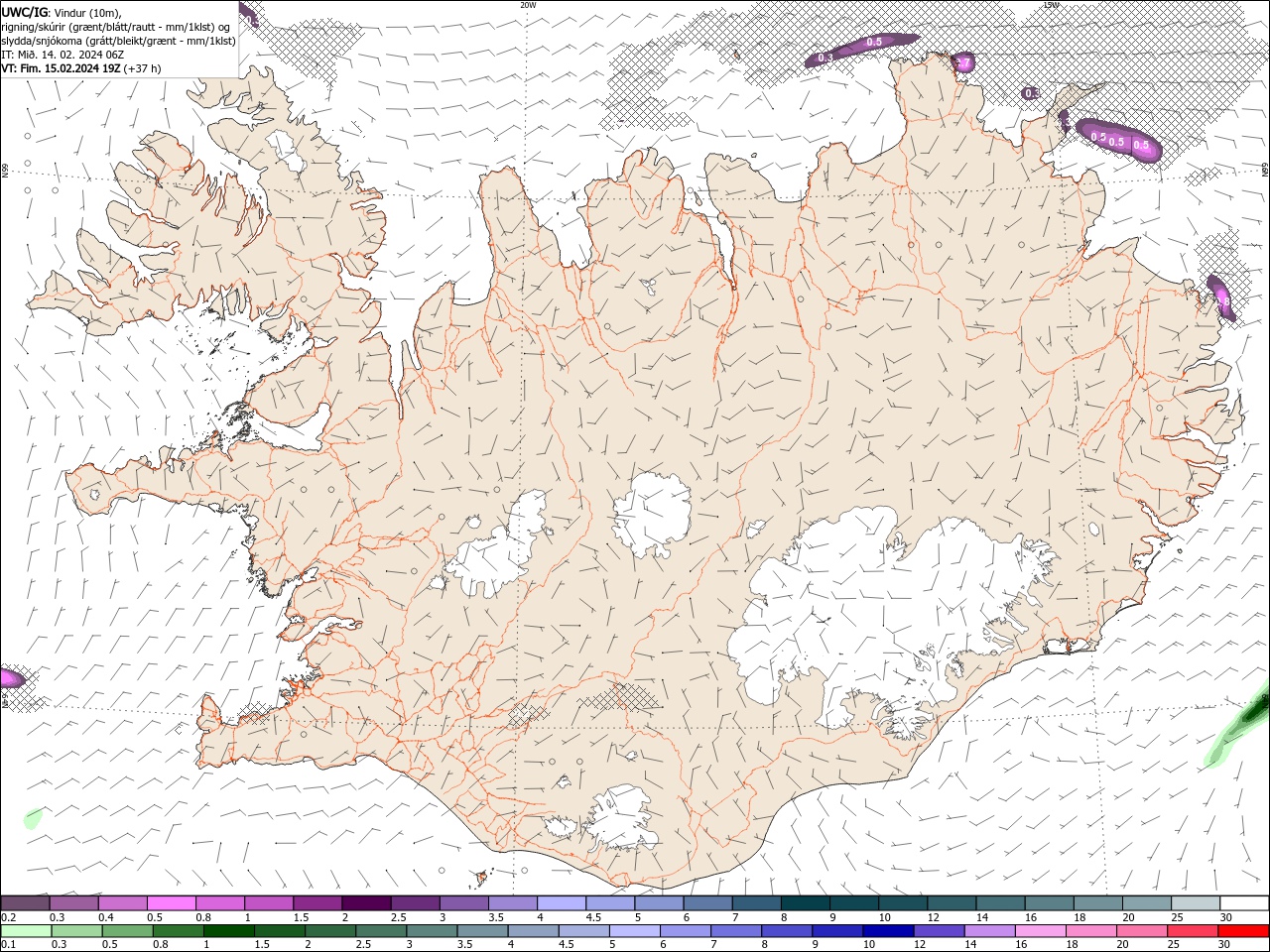
Task: Select the navy blue lower swatch between 10 and 12
Action: pyautogui.click(x=889, y=931)
